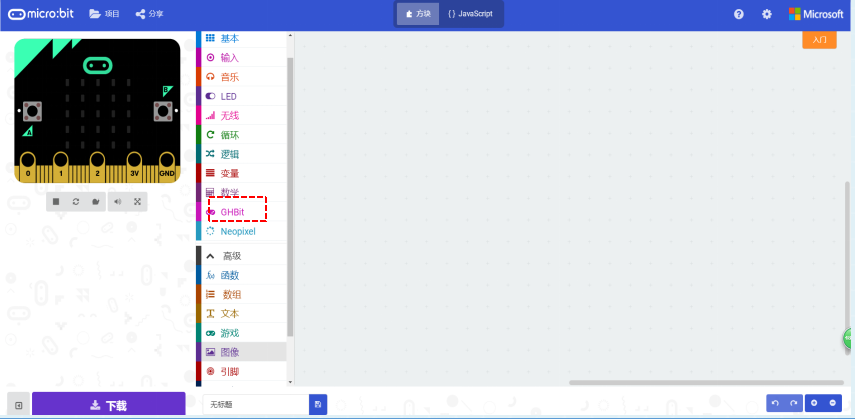Undo the last workspace action
The height and width of the screenshot is (419, 855).
(x=775, y=403)
